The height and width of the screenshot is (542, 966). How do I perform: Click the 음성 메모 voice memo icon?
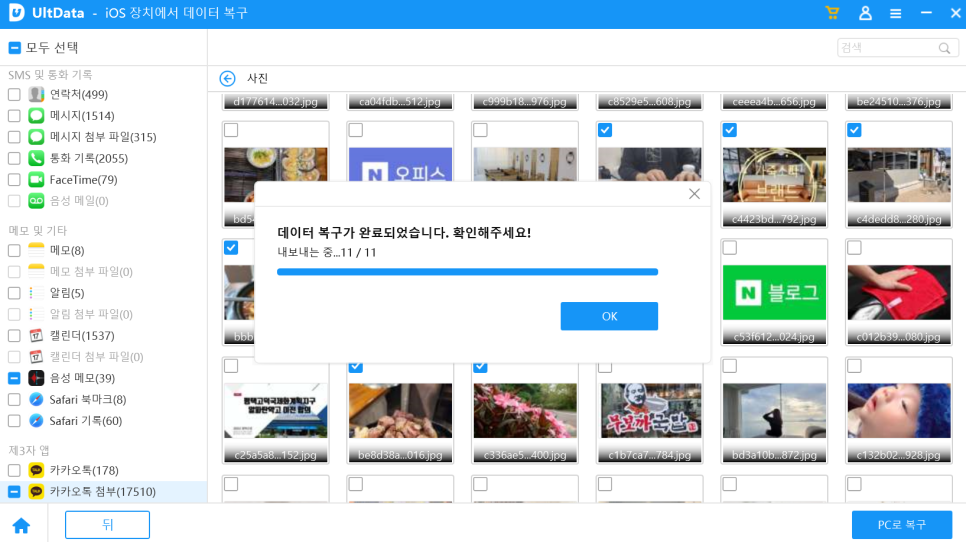36,378
